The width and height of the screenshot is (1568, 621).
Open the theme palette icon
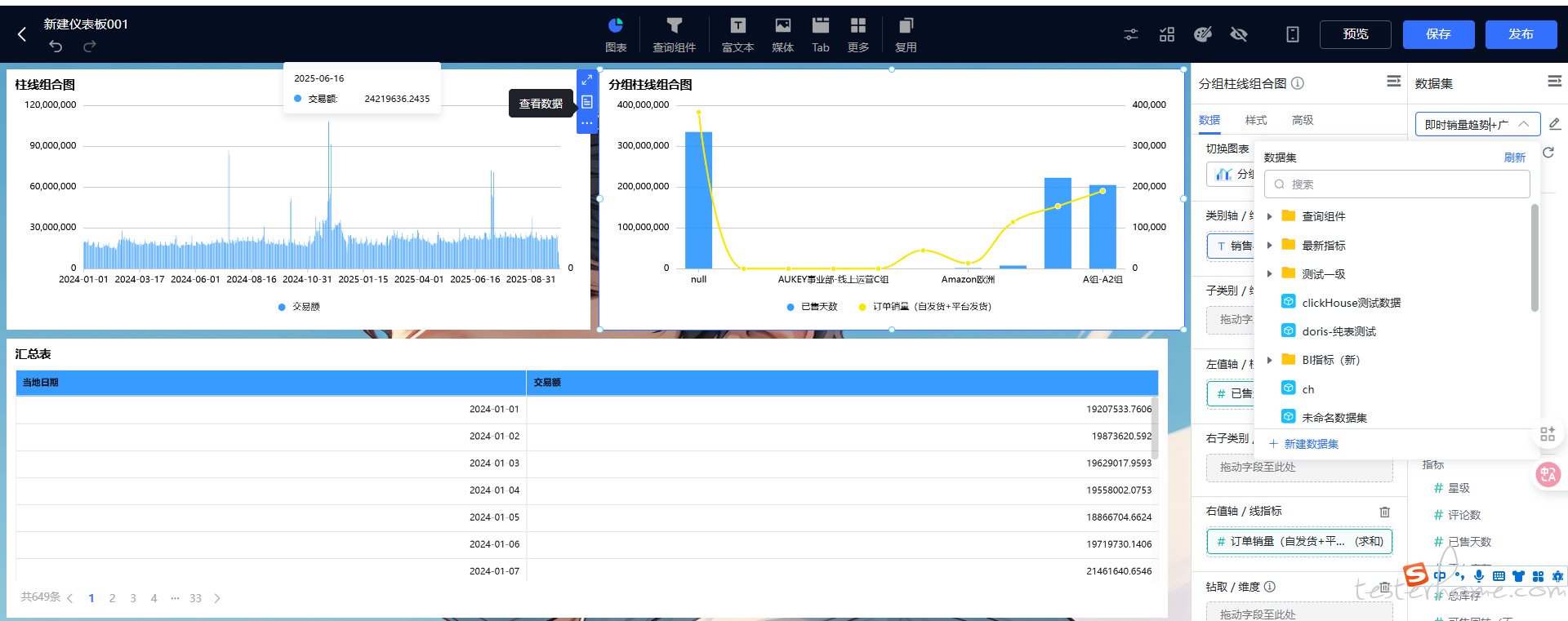[x=1202, y=34]
